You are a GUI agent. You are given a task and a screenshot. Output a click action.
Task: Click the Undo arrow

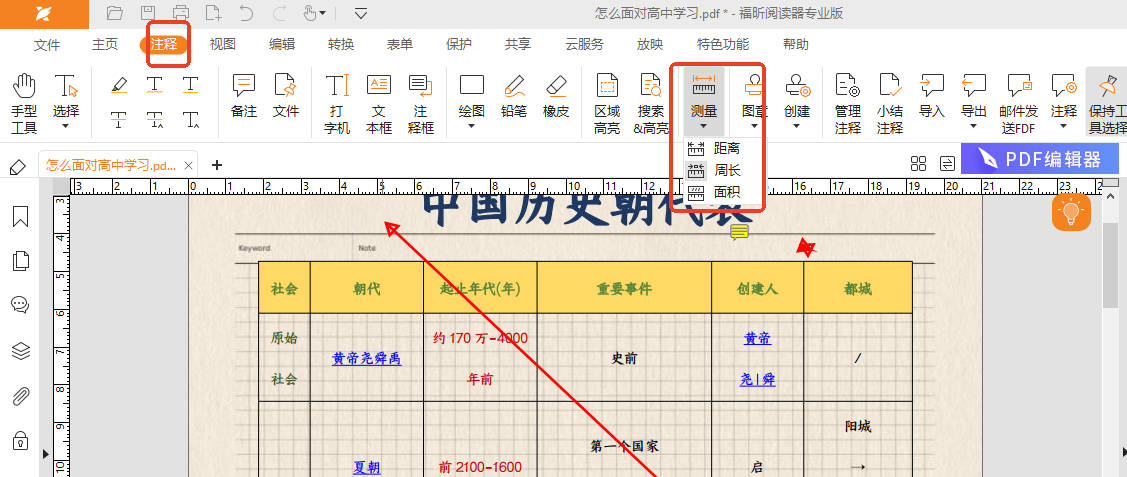(x=247, y=13)
